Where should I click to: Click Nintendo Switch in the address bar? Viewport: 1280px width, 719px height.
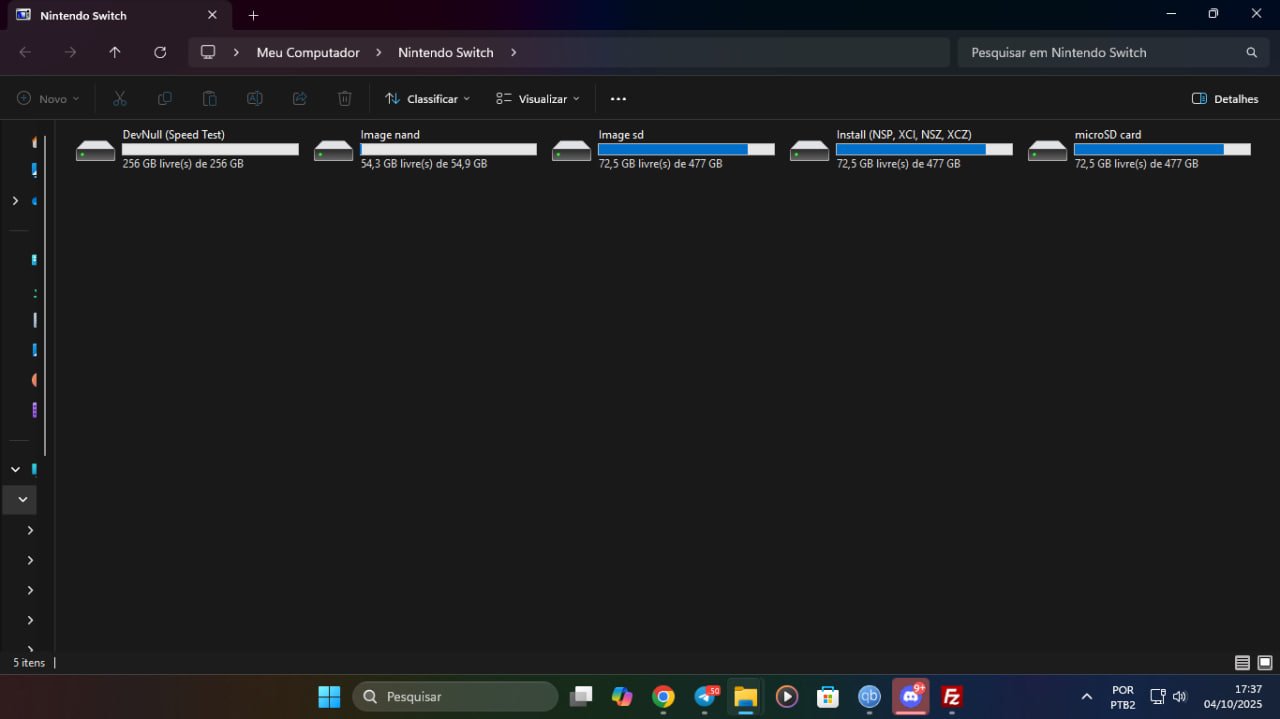pyautogui.click(x=446, y=52)
